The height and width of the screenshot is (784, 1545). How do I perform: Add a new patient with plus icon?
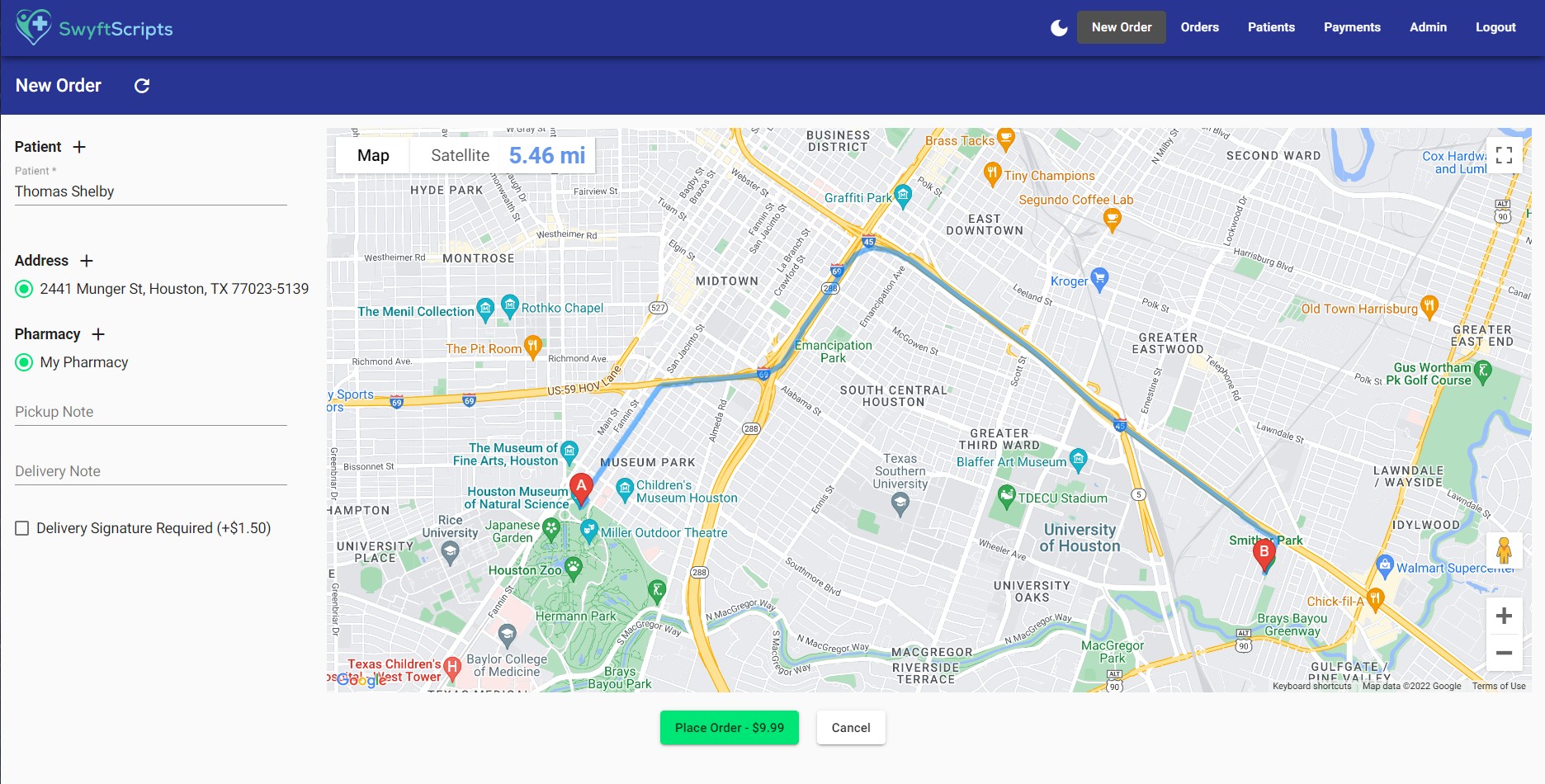pyautogui.click(x=79, y=147)
